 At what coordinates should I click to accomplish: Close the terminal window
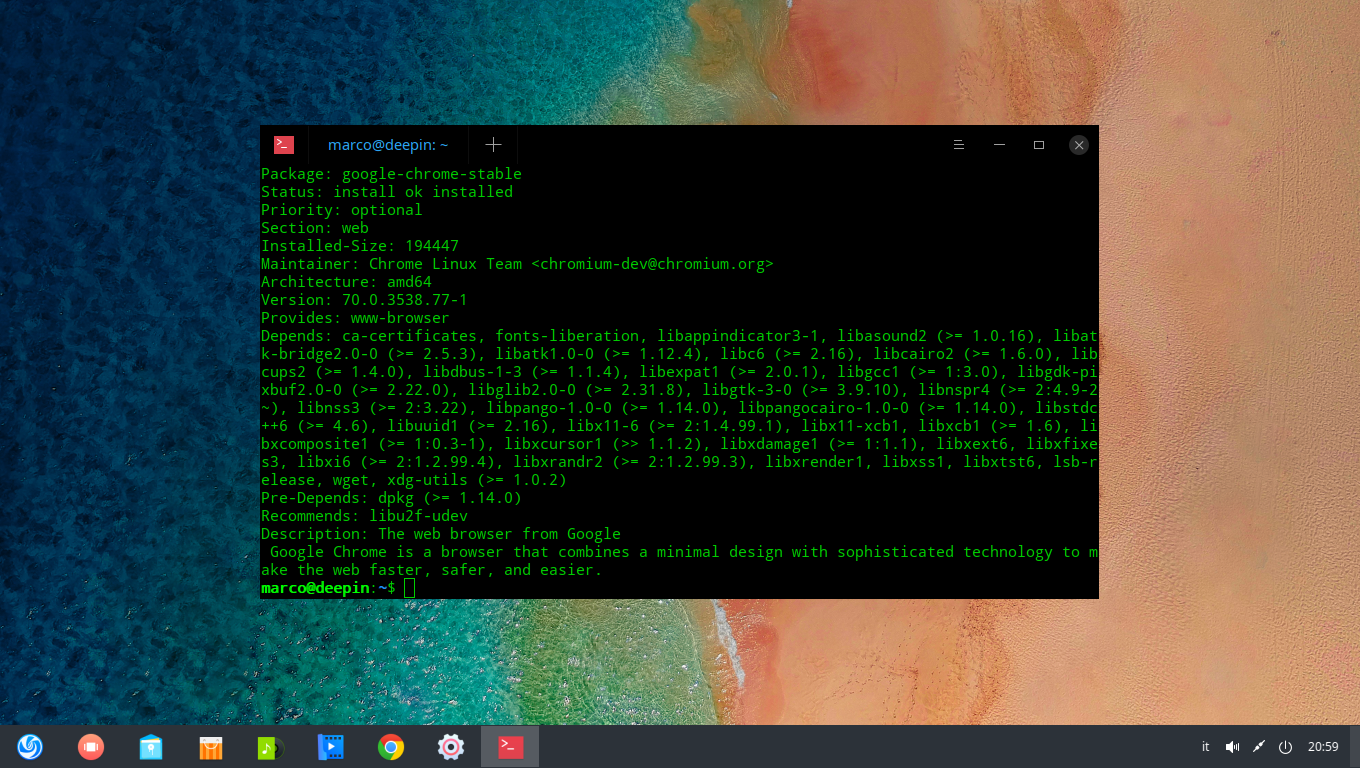[1078, 145]
